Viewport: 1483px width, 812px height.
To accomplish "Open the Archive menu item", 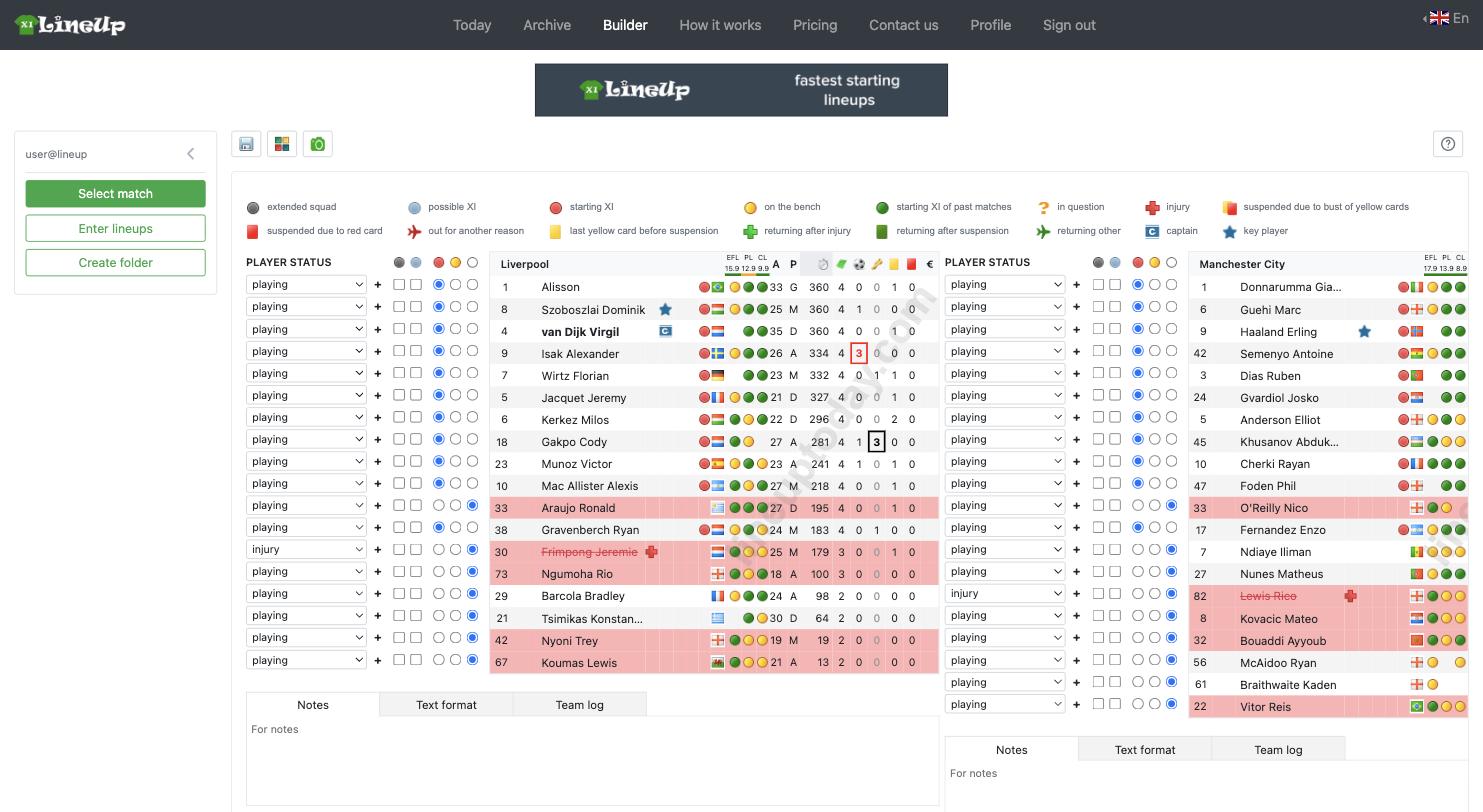I will pyautogui.click(x=547, y=25).
